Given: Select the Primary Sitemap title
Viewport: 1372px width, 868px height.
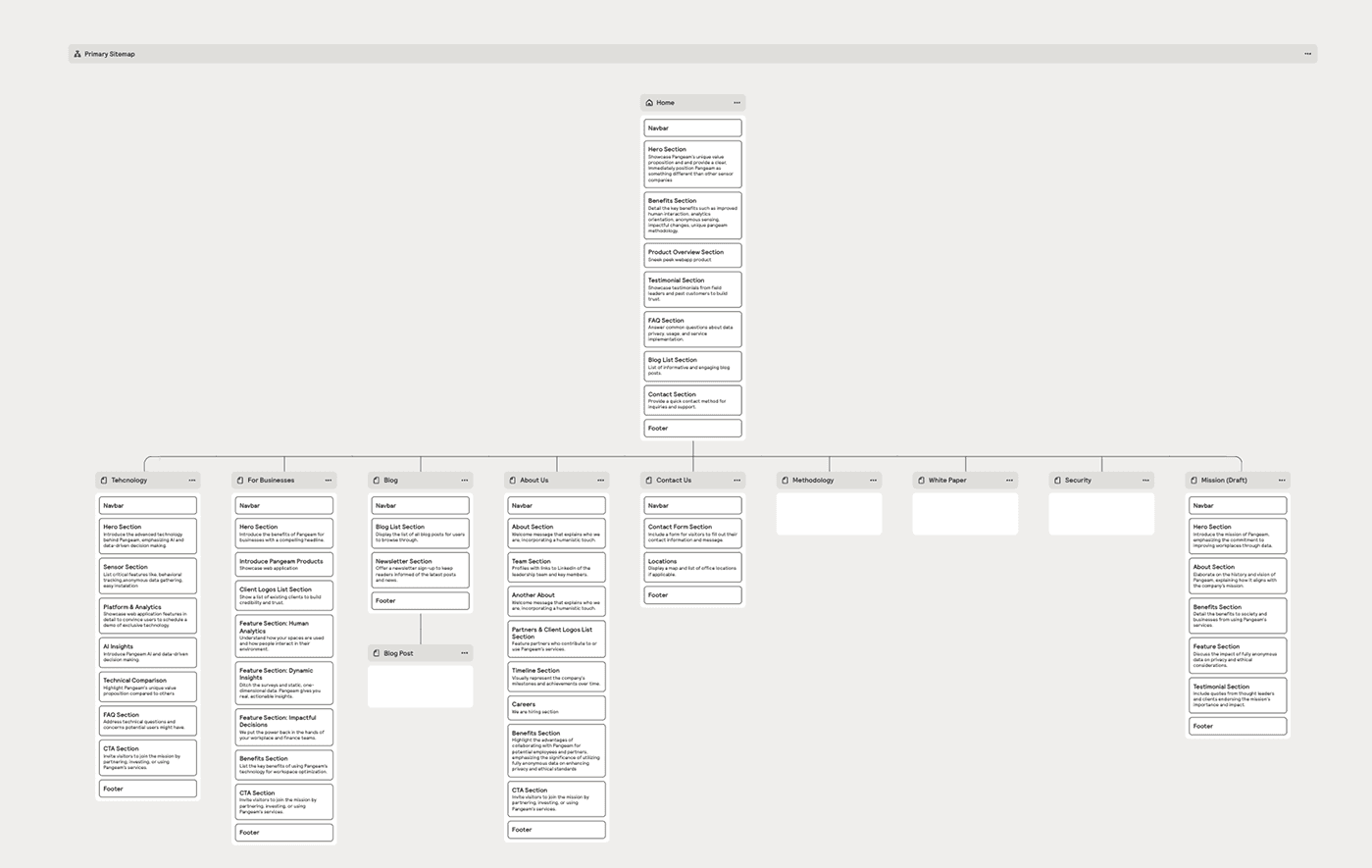Looking at the screenshot, I should 109,54.
